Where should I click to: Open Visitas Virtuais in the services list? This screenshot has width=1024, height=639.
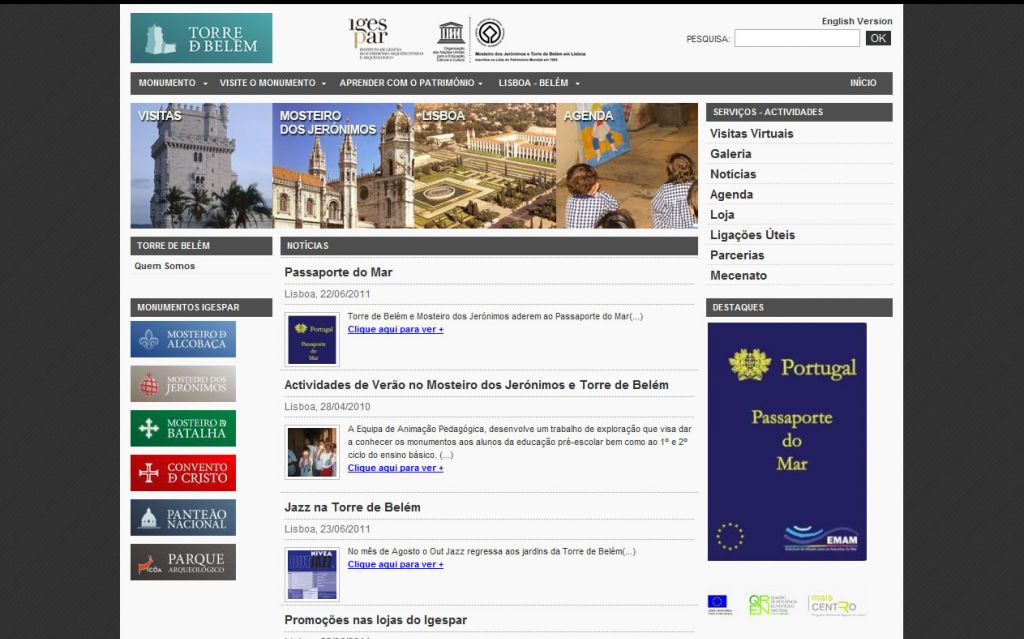click(752, 134)
